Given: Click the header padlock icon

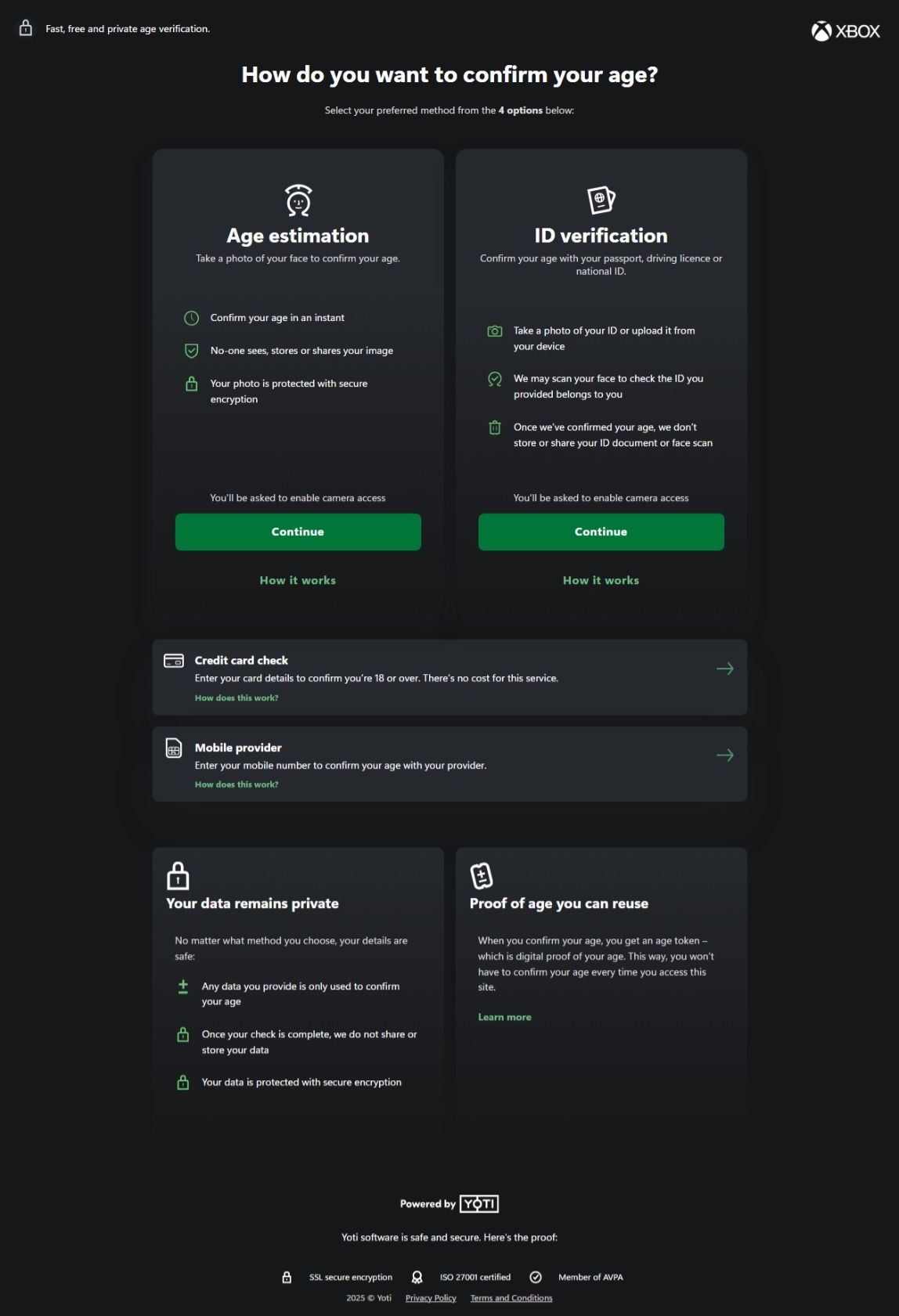Looking at the screenshot, I should tap(26, 28).
